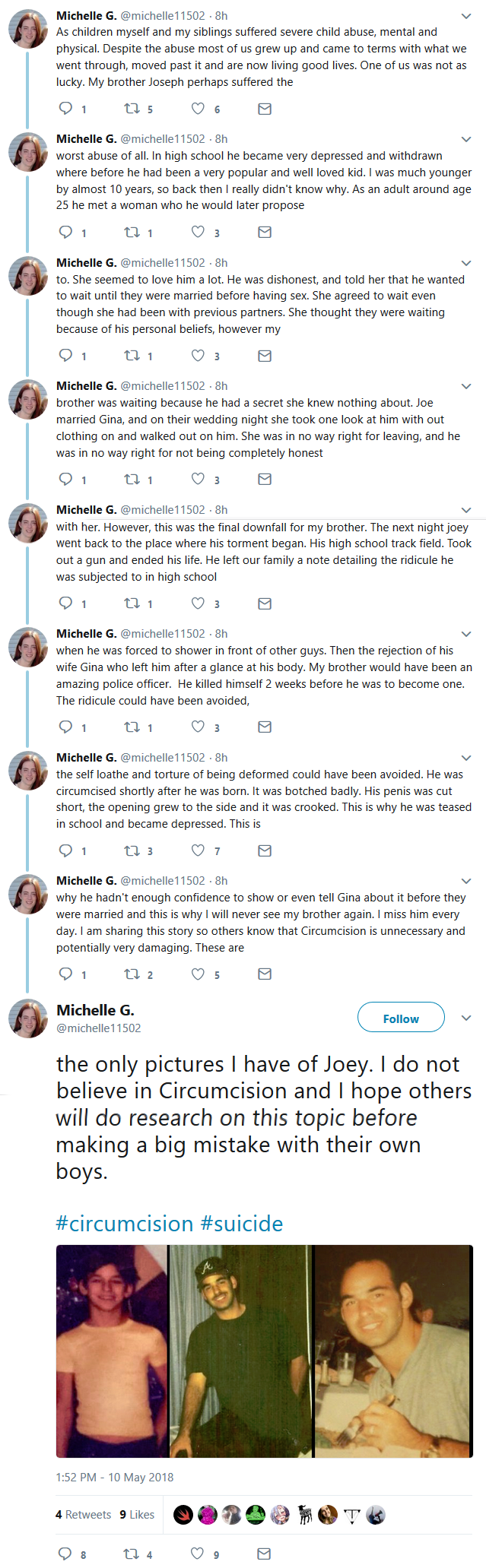Open the chevron menu on the first tweet
The image size is (486, 1568).
point(466,16)
